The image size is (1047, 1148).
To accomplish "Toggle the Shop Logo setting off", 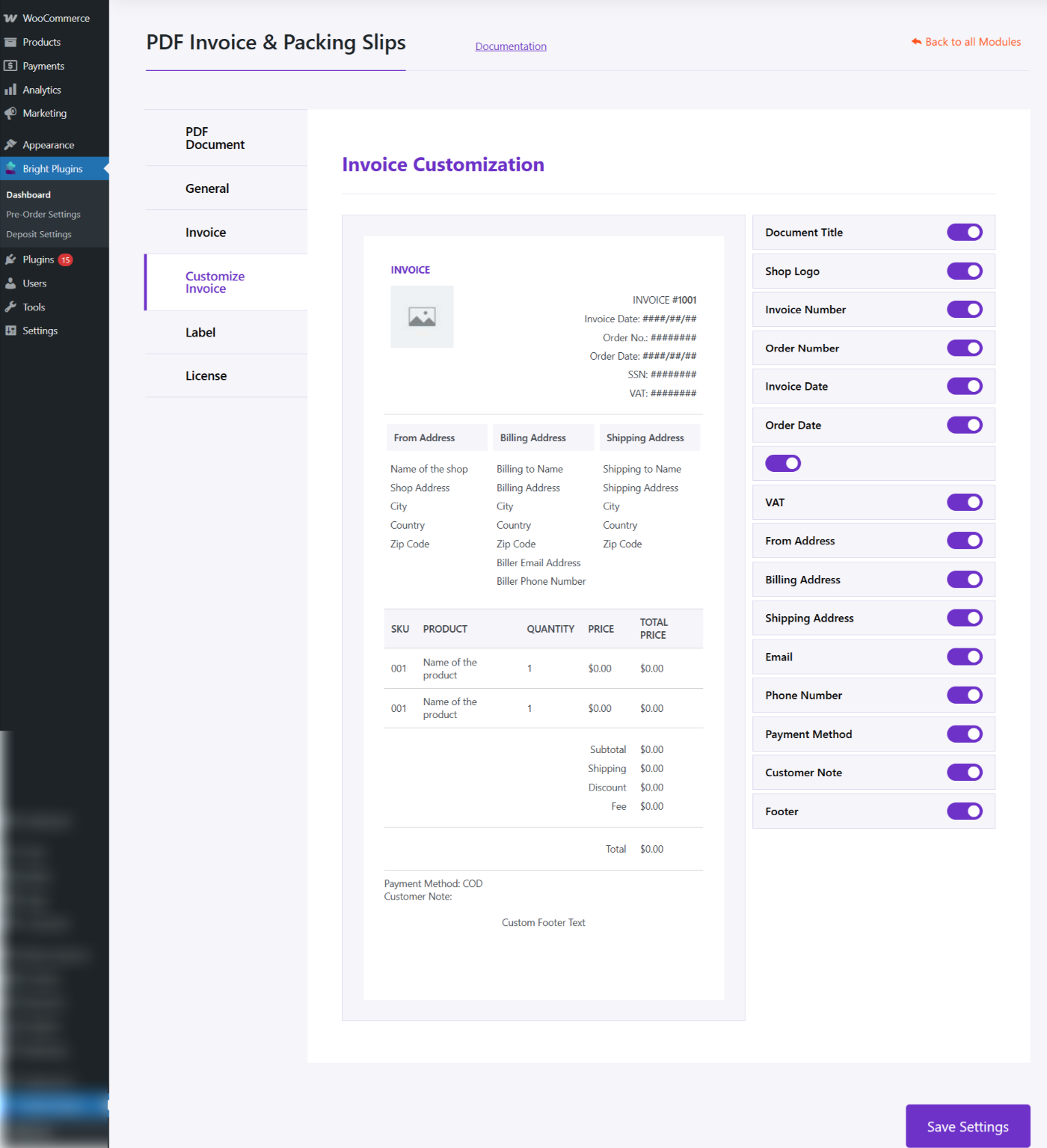I will pos(964,271).
